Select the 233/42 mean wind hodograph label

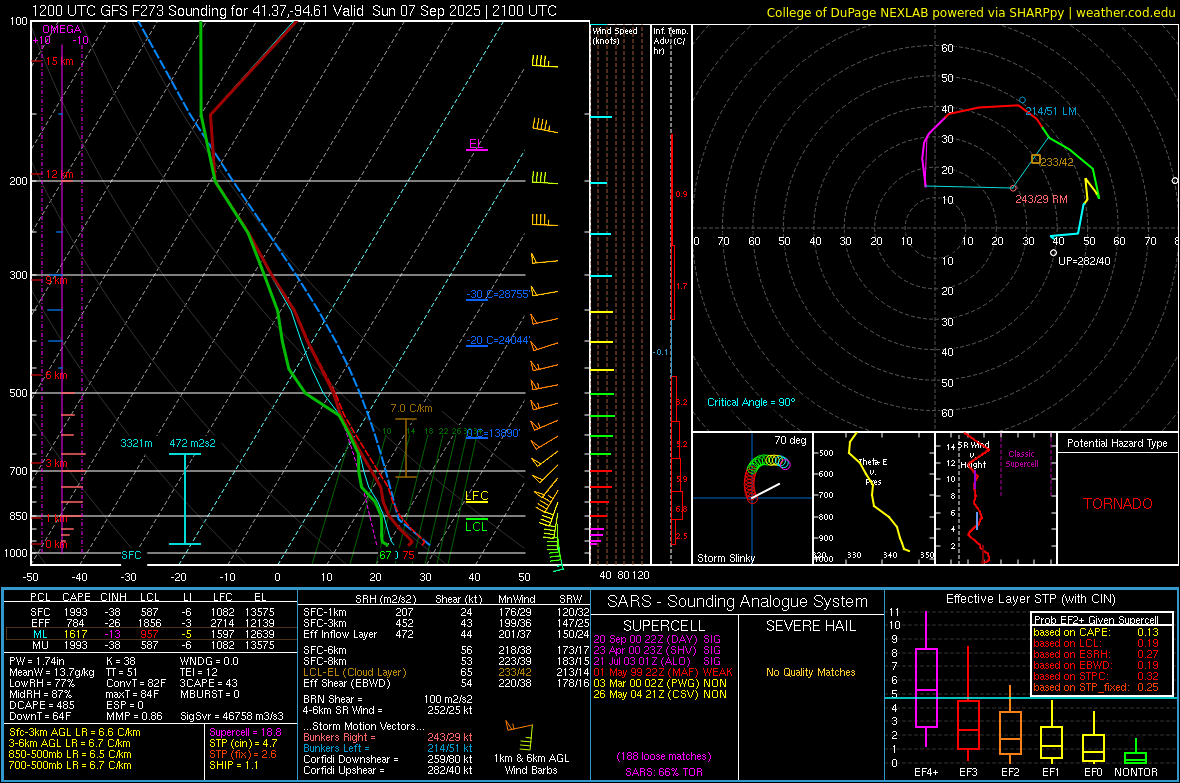click(x=1057, y=162)
